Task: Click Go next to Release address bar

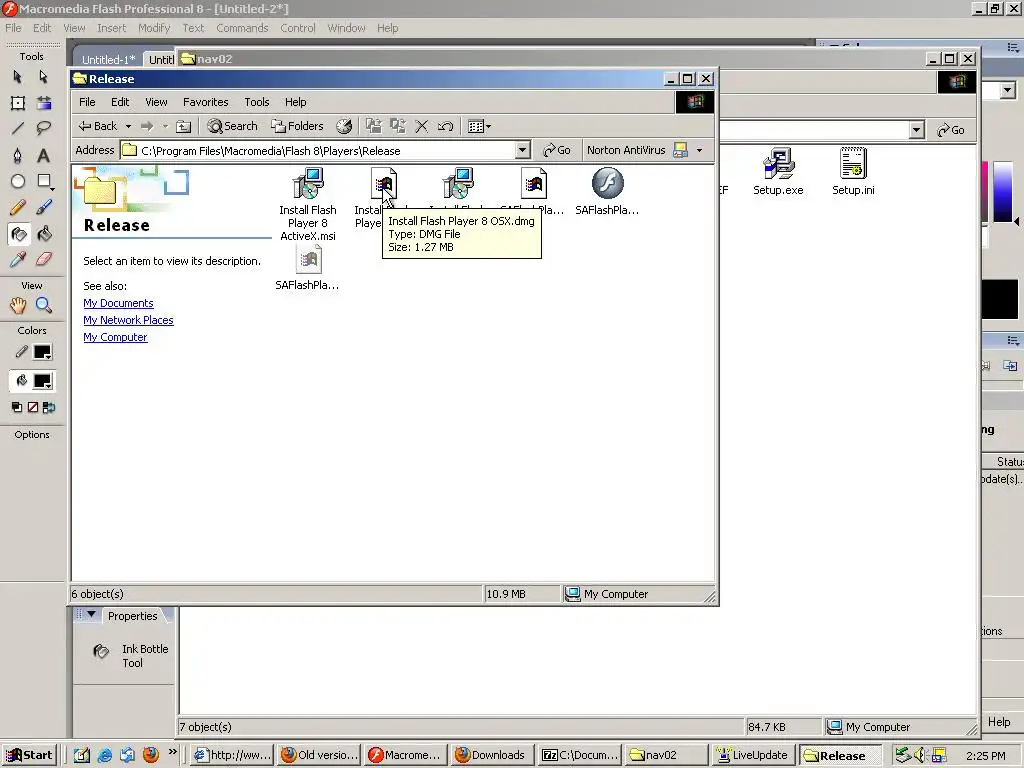Action: (x=557, y=150)
